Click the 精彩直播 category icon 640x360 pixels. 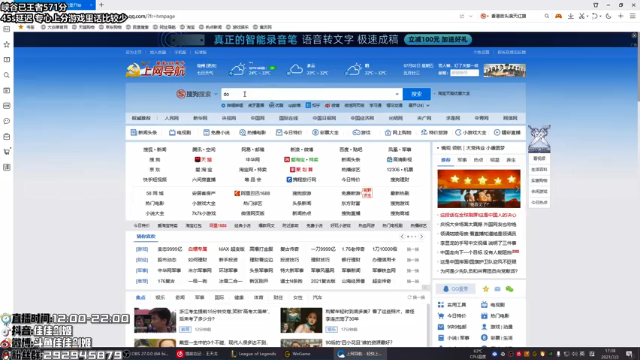tap(507, 133)
